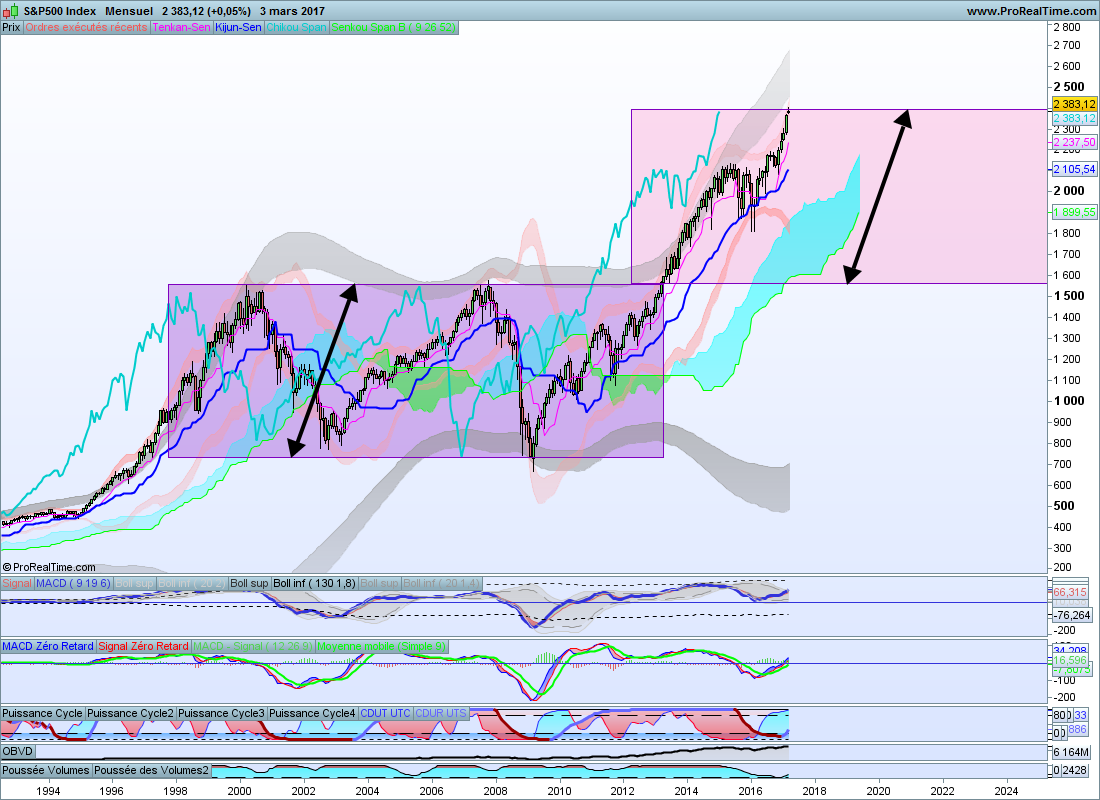Image resolution: width=1100 pixels, height=800 pixels.
Task: Select the black double arrow in the pink rectangle
Action: pyautogui.click(x=878, y=196)
